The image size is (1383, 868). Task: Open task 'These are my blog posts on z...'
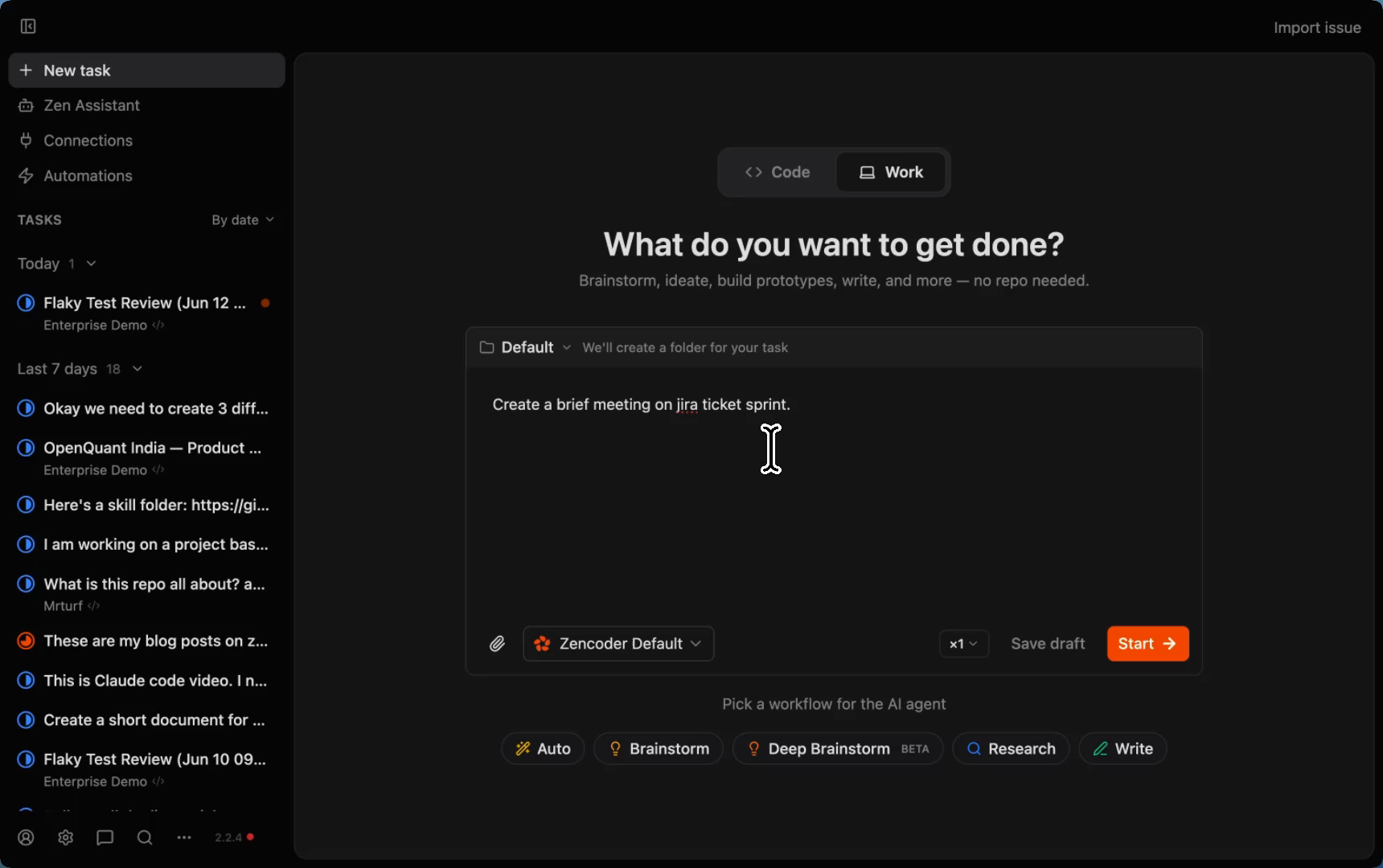[156, 641]
